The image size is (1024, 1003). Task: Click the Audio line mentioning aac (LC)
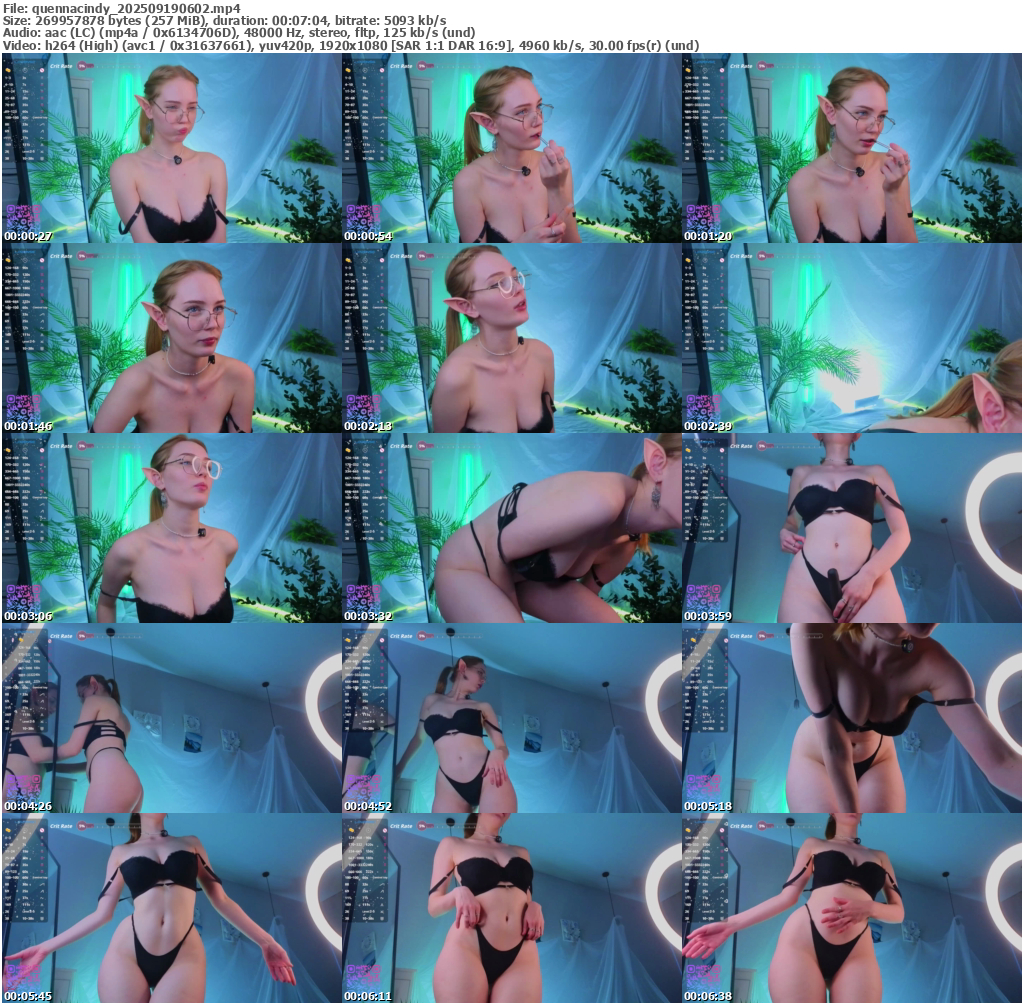(x=239, y=33)
